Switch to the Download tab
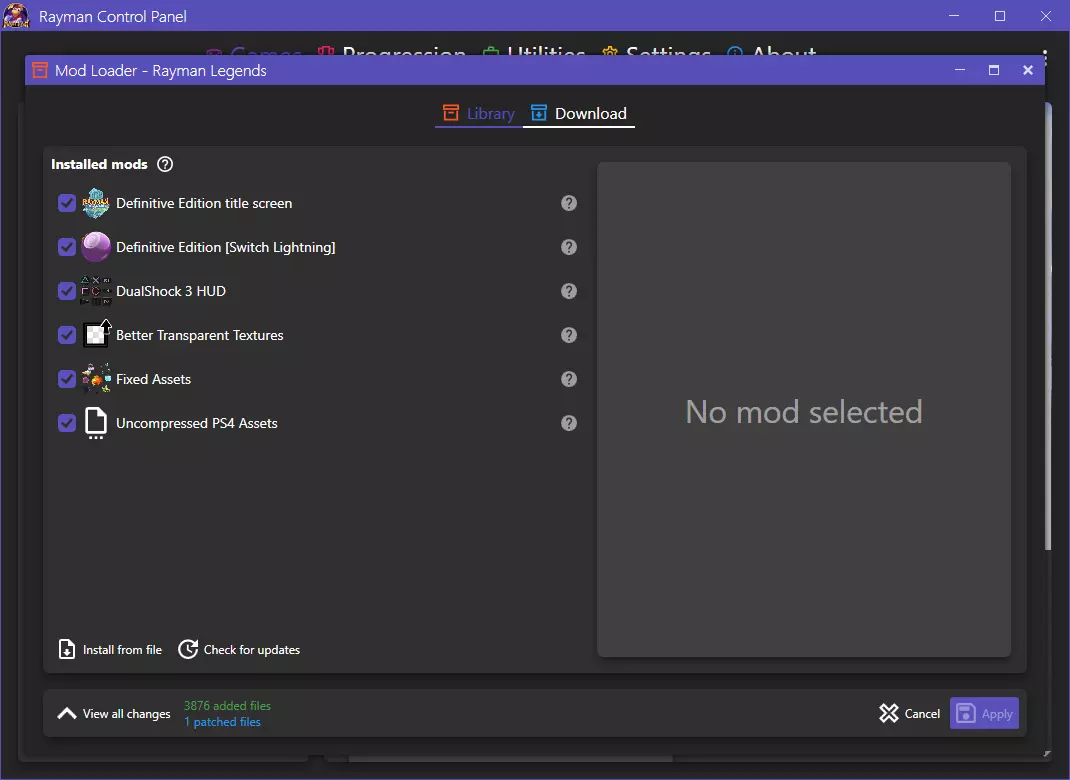Viewport: 1070px width, 780px height. coord(579,113)
